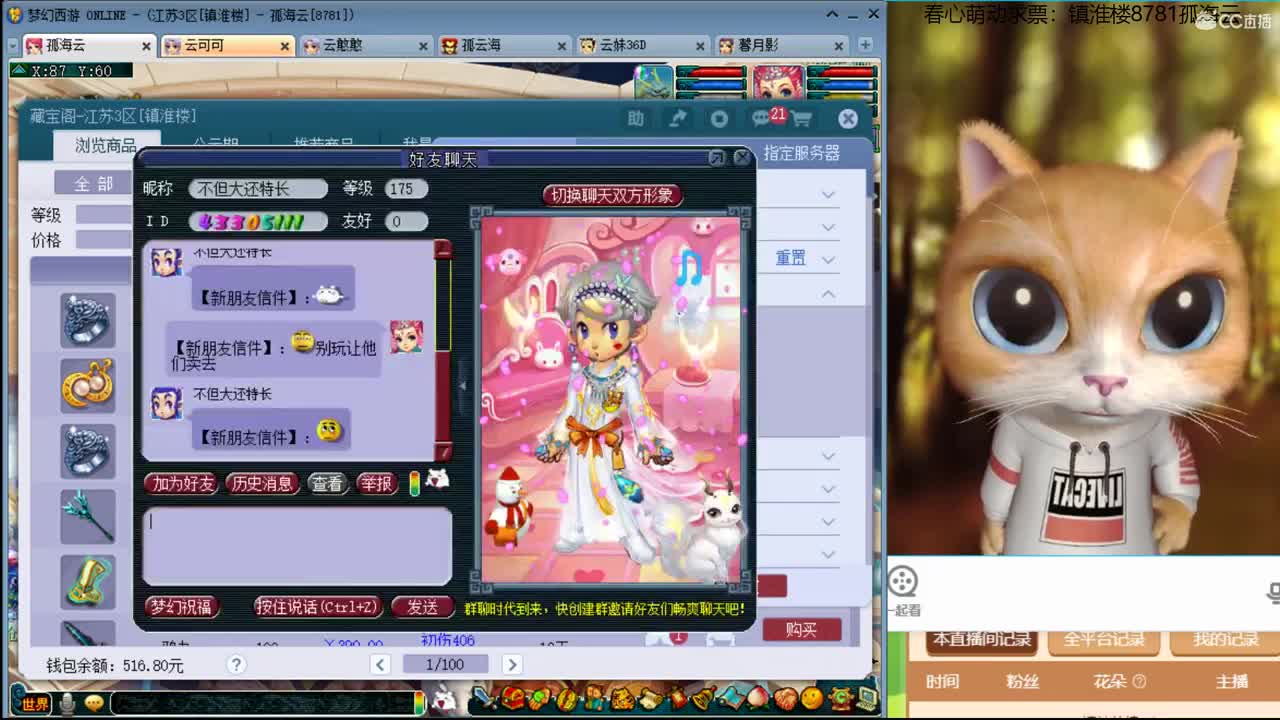Click the 助 helper icon in 藏宝阁
Screen dimensions: 1280x720
(x=636, y=119)
